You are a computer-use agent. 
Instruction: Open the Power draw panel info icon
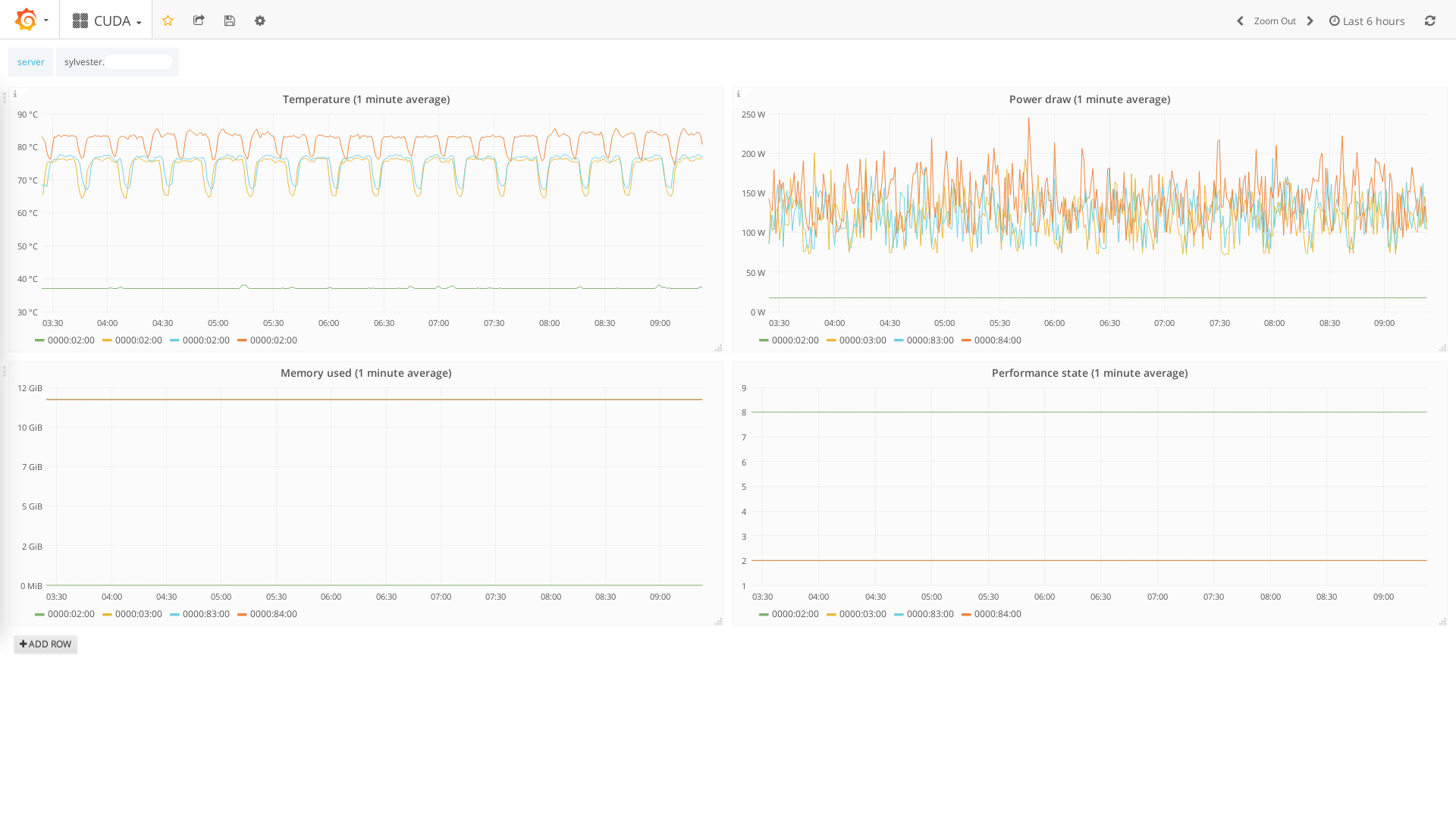[x=739, y=94]
